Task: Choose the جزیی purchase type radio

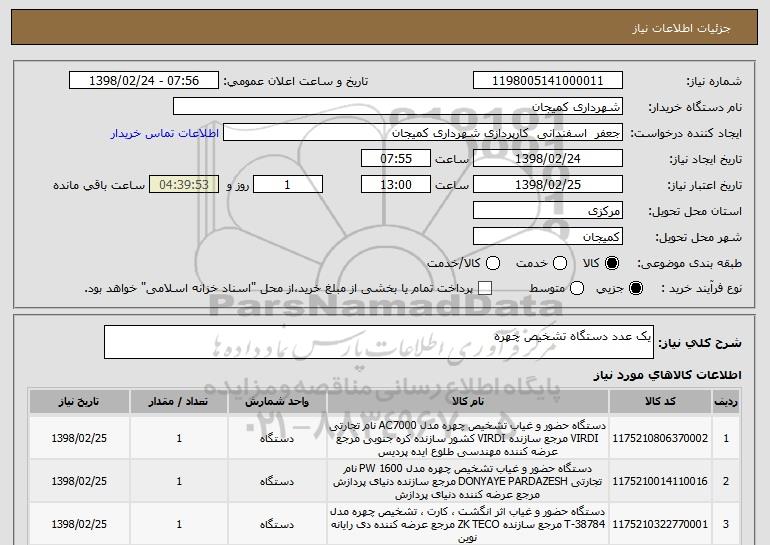Action: pyautogui.click(x=635, y=289)
